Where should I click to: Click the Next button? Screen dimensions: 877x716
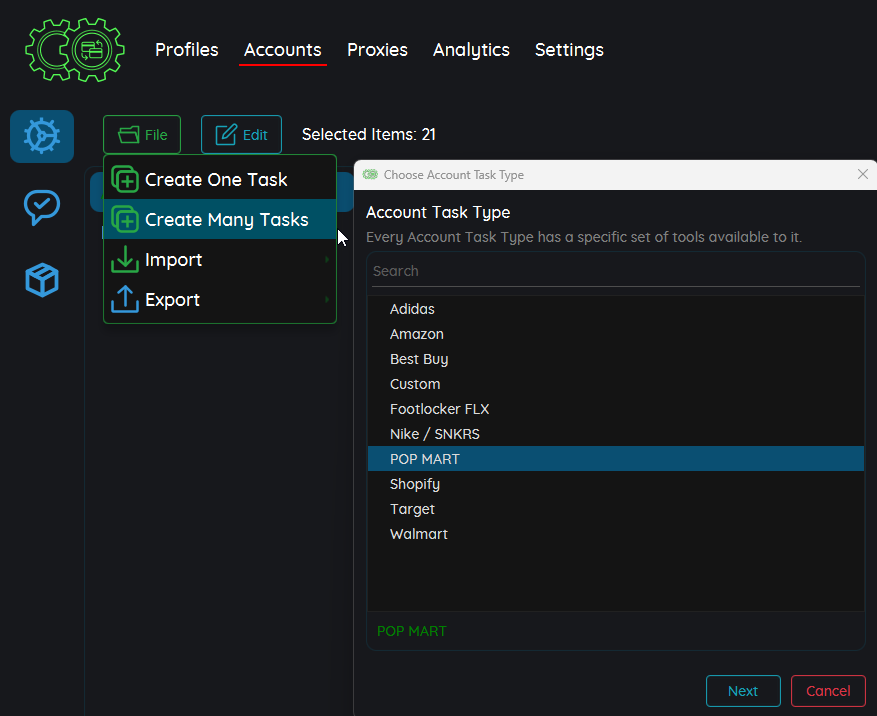(743, 691)
